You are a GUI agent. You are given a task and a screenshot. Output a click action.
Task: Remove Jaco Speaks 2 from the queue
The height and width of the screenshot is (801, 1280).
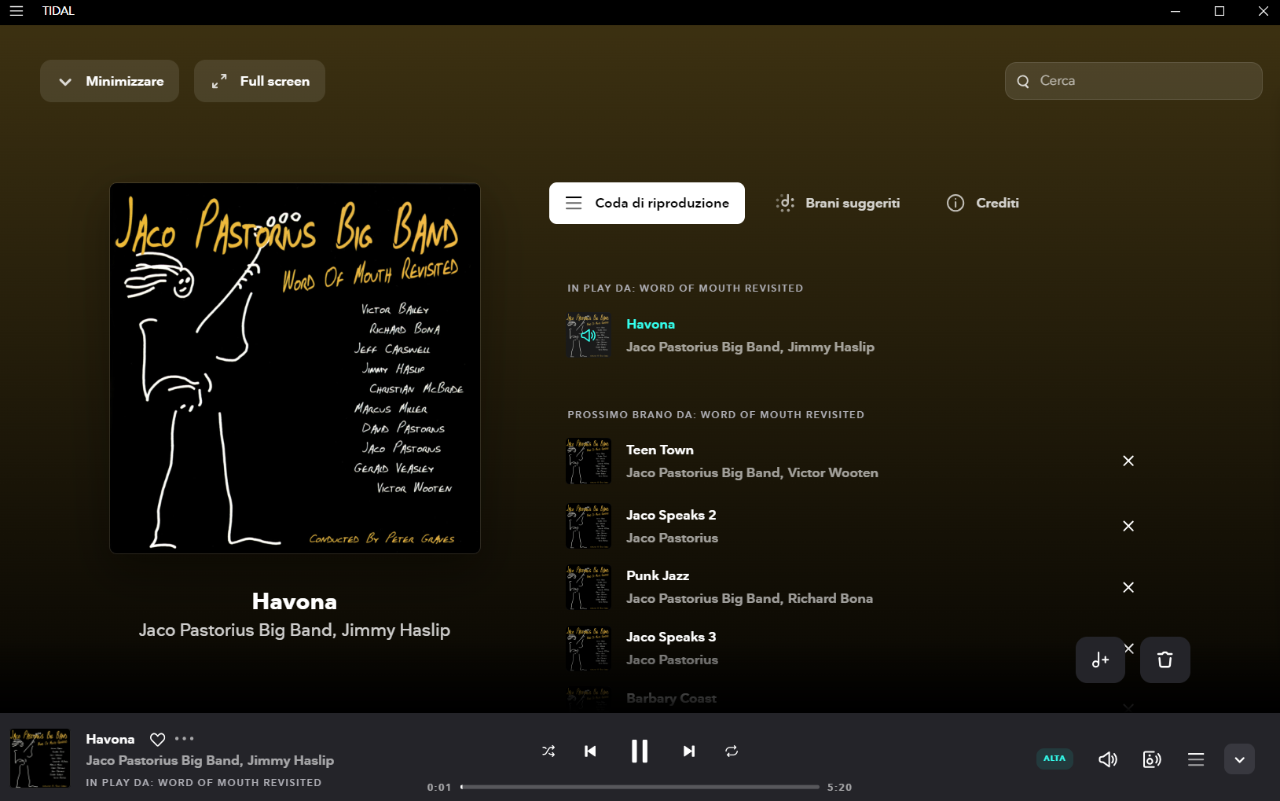[1128, 526]
